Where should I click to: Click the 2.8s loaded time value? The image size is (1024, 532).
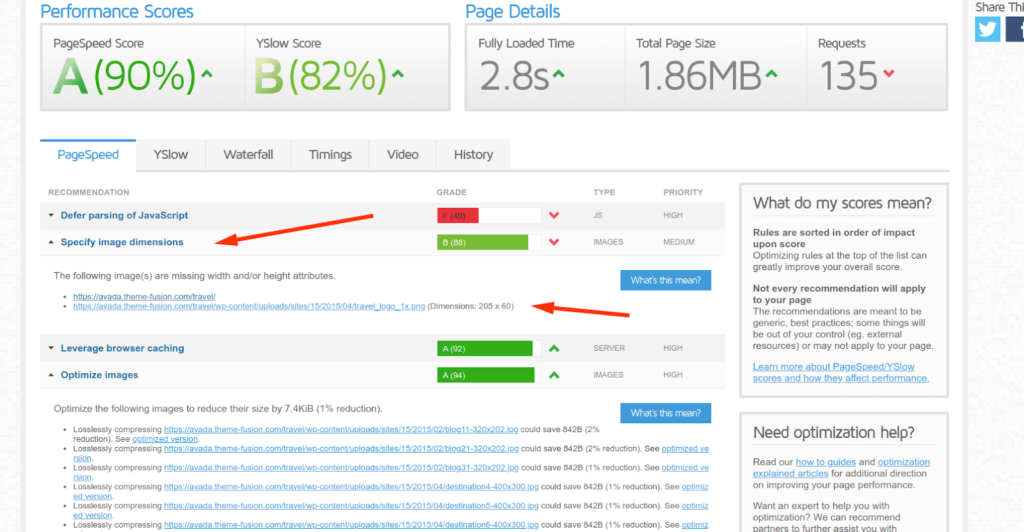pyautogui.click(x=514, y=76)
